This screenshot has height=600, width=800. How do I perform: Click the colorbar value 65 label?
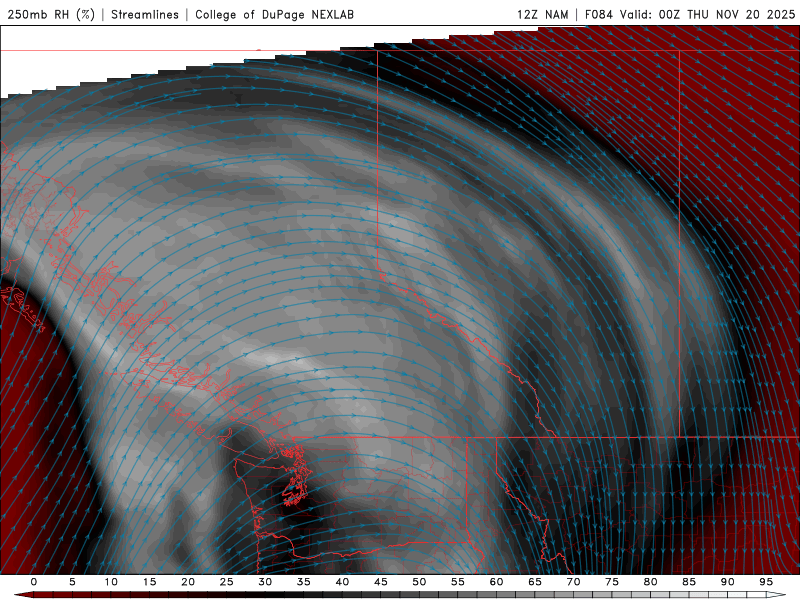coord(534,582)
